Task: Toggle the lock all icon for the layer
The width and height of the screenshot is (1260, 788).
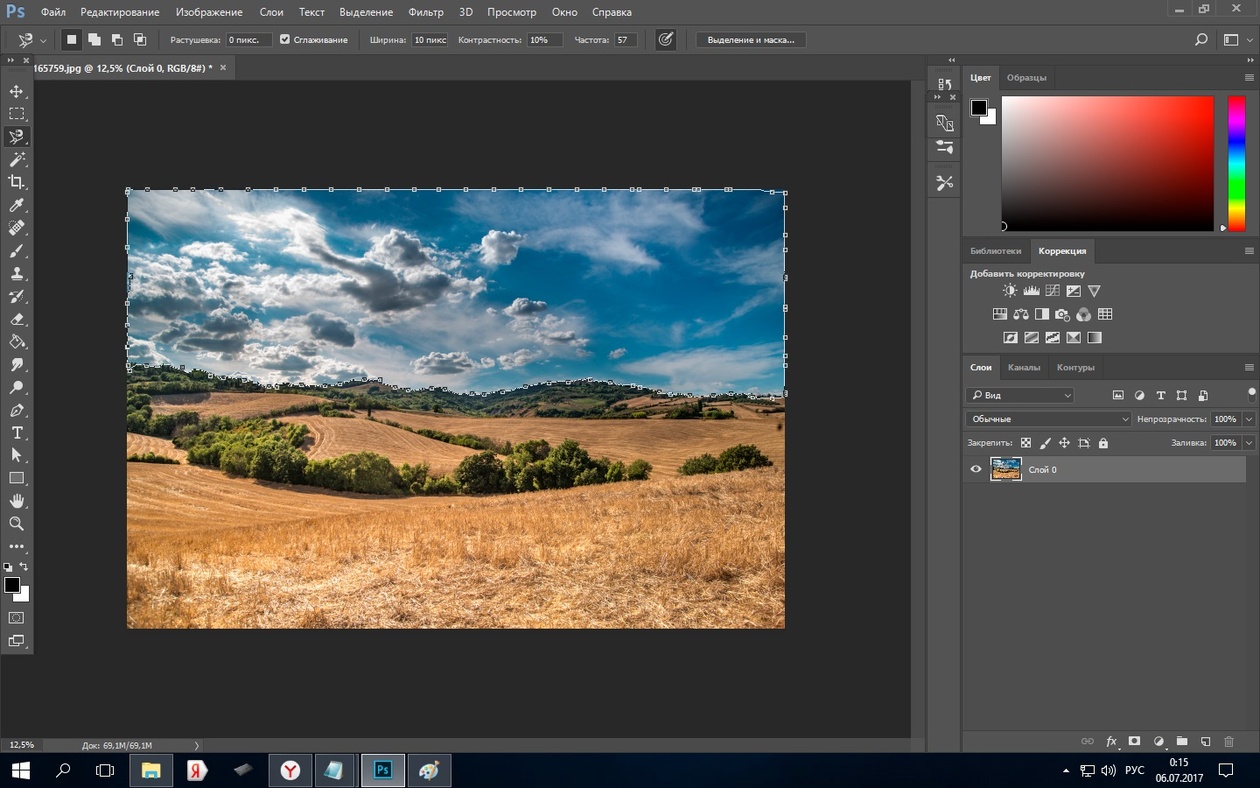Action: point(1103,443)
